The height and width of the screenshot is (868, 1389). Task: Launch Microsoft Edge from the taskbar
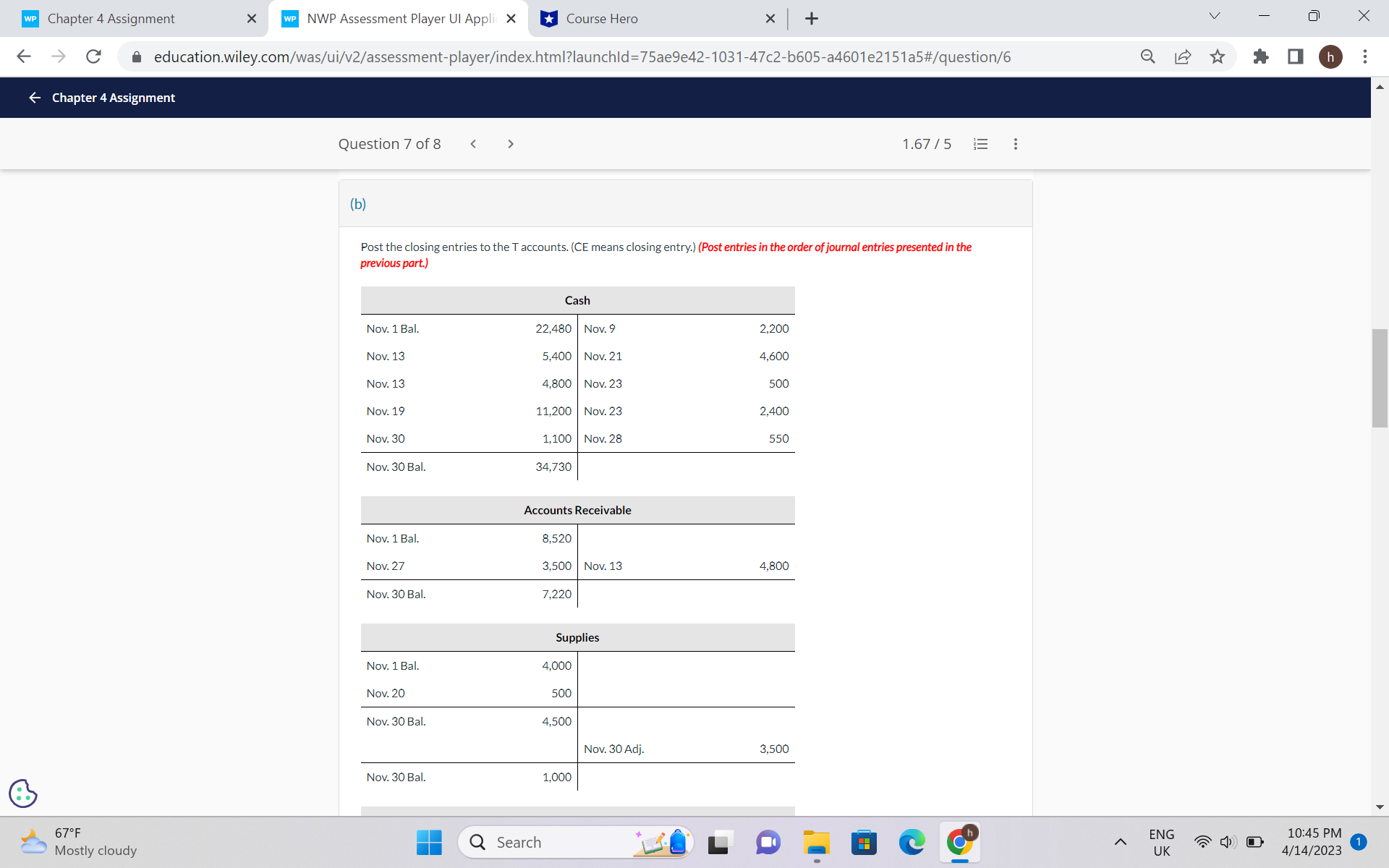(x=912, y=842)
